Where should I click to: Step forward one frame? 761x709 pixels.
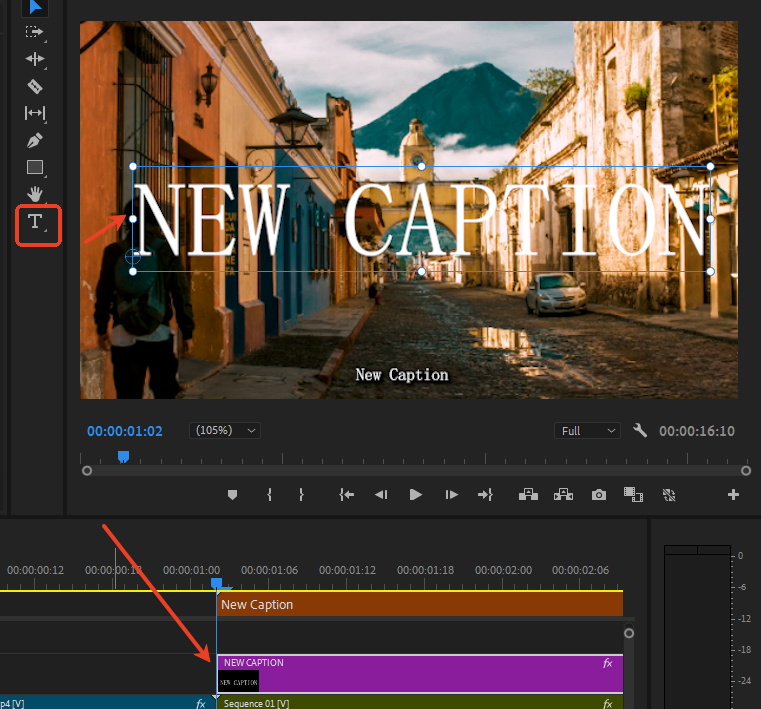point(451,495)
